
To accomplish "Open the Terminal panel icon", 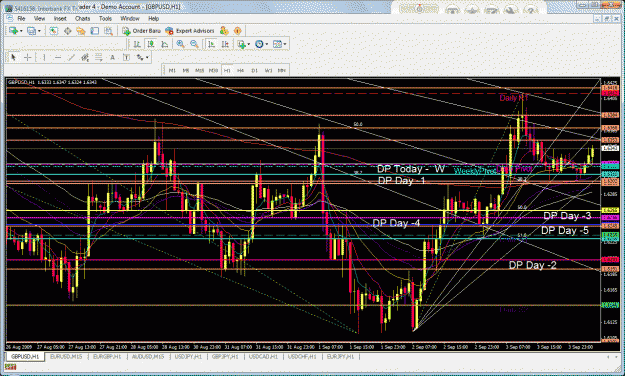I will [x=94, y=31].
